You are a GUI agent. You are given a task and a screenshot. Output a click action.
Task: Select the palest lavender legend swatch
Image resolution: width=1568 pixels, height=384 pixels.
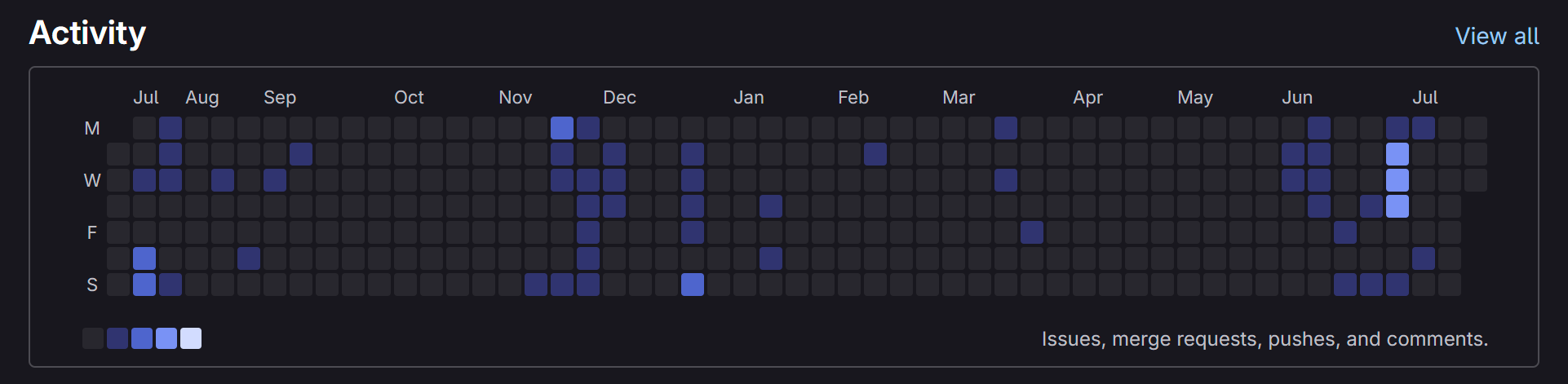[191, 338]
